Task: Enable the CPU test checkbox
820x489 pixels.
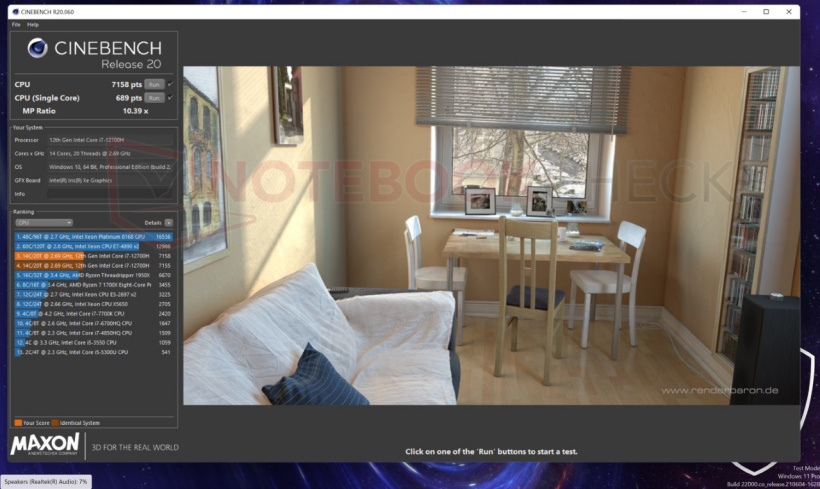Action: [170, 84]
